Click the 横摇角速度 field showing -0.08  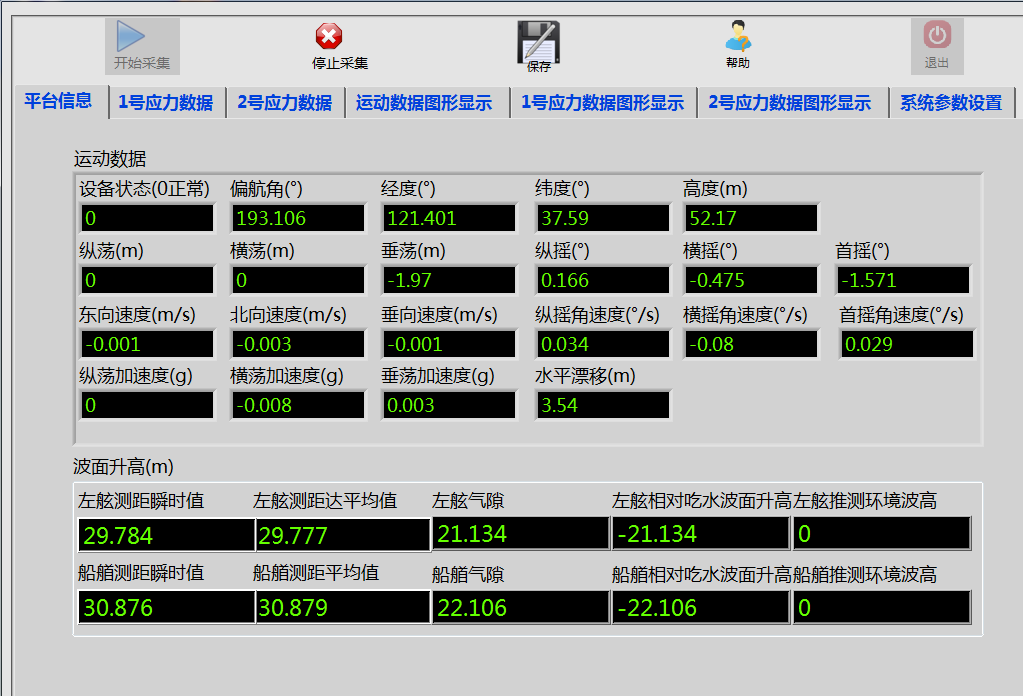click(751, 344)
